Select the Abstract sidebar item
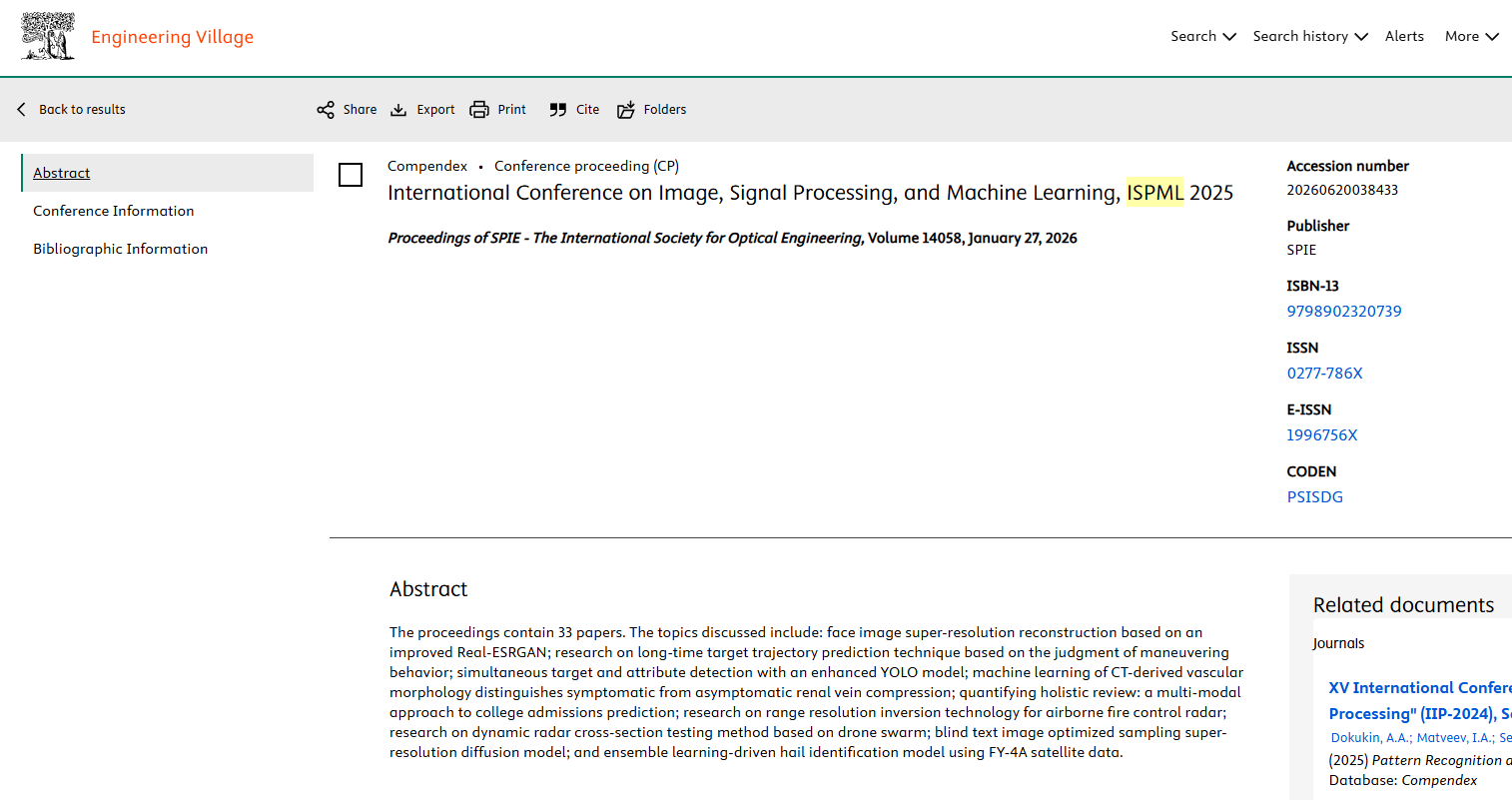Viewport: 1512px width, 800px height. [x=62, y=173]
